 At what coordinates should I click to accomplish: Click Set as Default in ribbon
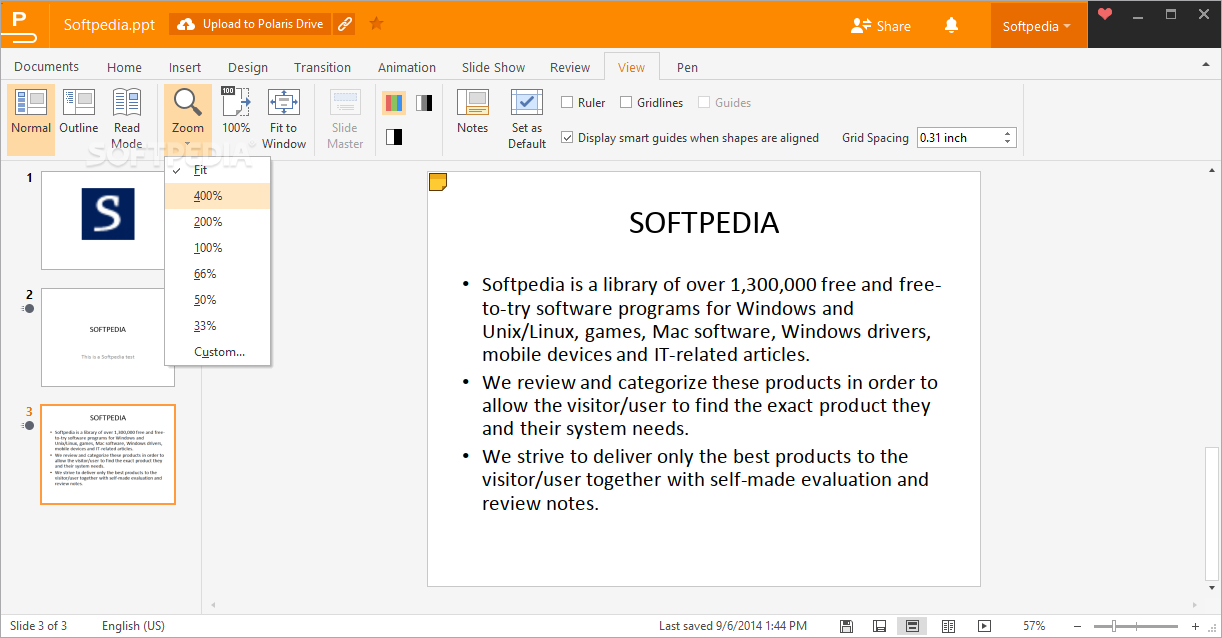pos(527,119)
